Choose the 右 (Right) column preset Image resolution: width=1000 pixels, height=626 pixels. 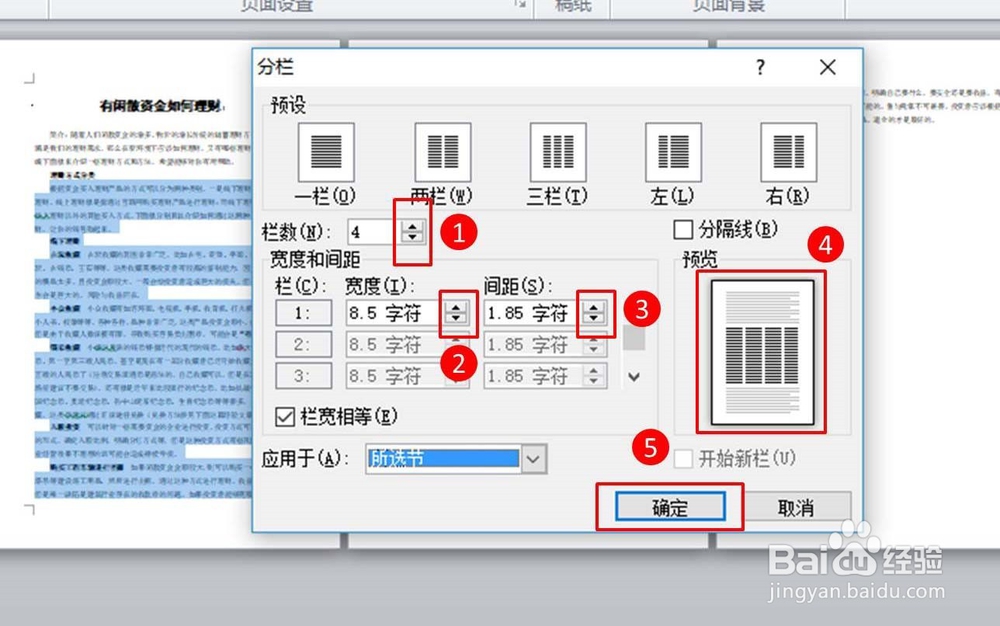(787, 152)
